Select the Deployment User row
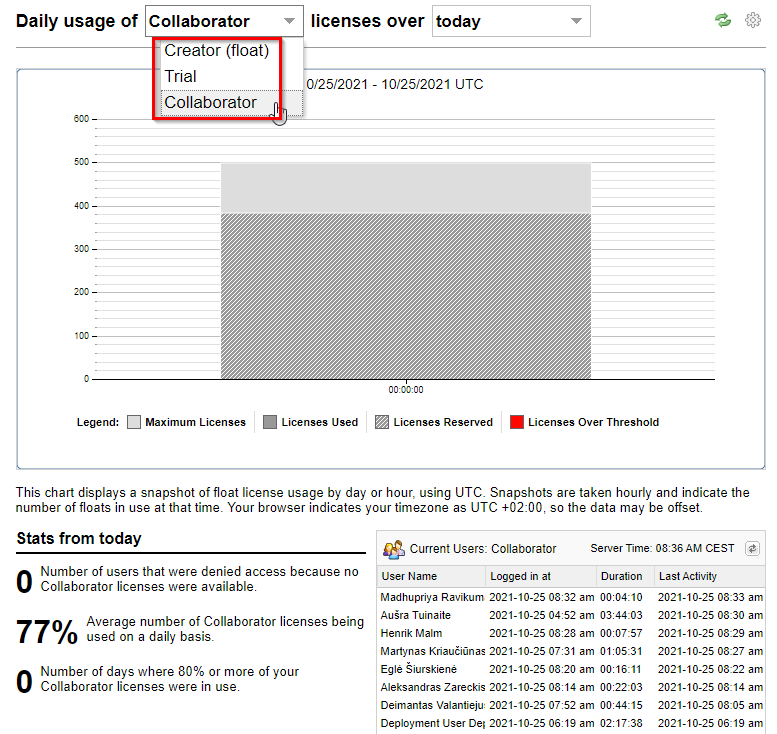This screenshot has height=734, width=777. pos(571,723)
